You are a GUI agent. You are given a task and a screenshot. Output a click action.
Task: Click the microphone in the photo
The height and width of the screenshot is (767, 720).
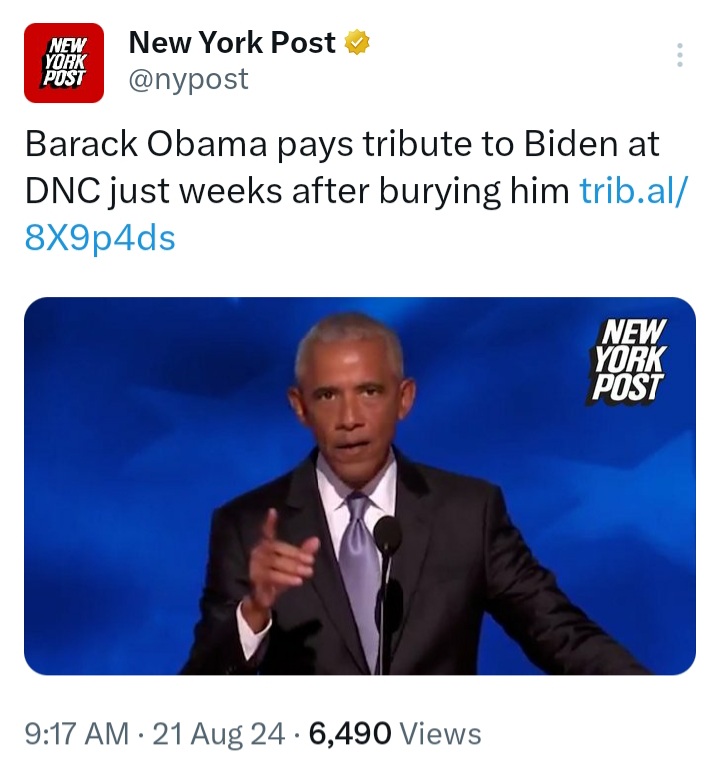click(x=387, y=536)
